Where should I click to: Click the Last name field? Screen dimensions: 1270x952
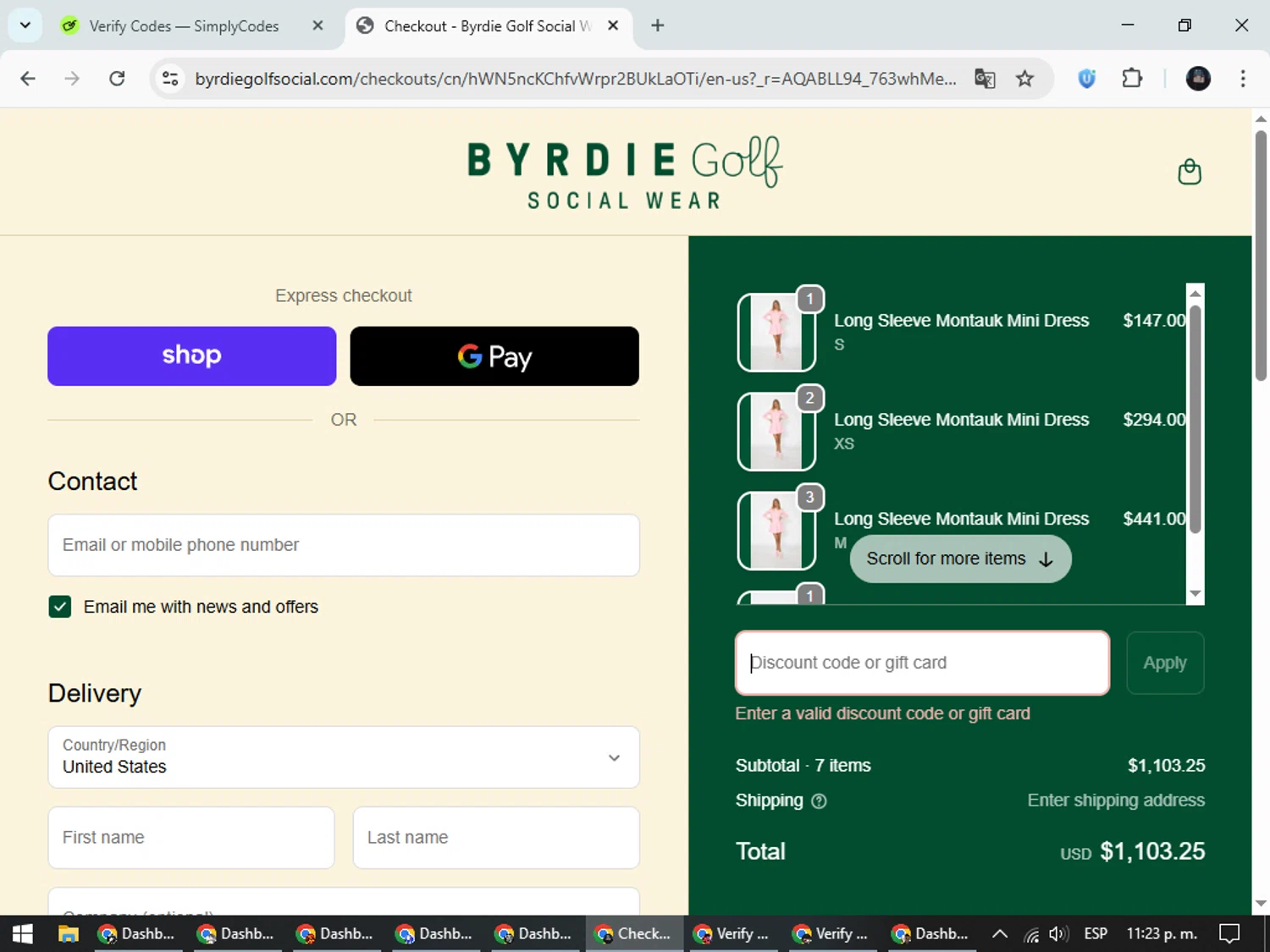pyautogui.click(x=496, y=838)
